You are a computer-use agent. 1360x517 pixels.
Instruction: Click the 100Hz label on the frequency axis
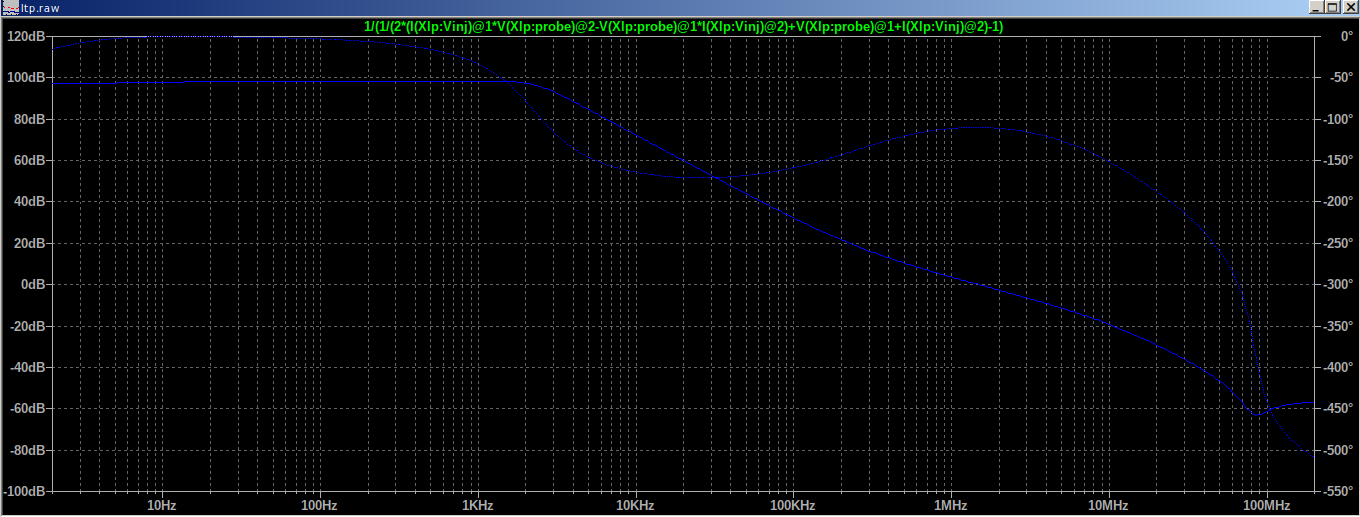[319, 506]
